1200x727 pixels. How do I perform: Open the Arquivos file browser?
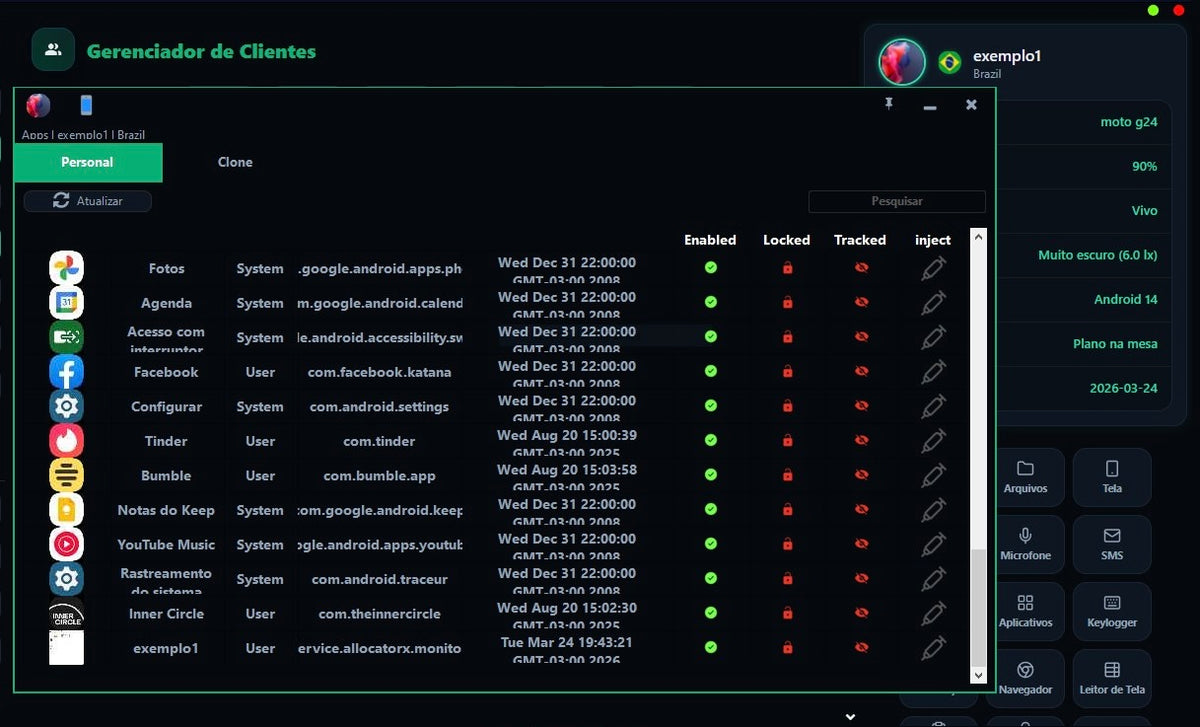pos(1025,478)
